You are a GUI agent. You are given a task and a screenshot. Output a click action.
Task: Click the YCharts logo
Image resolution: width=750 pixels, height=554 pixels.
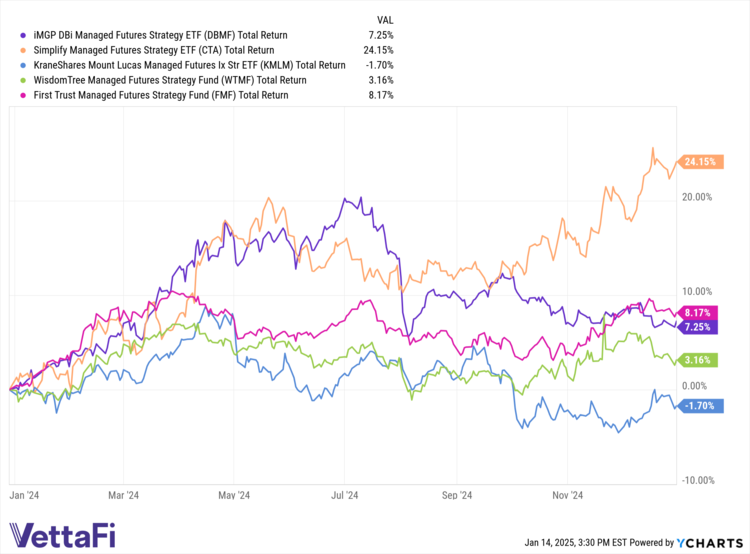pos(708,543)
